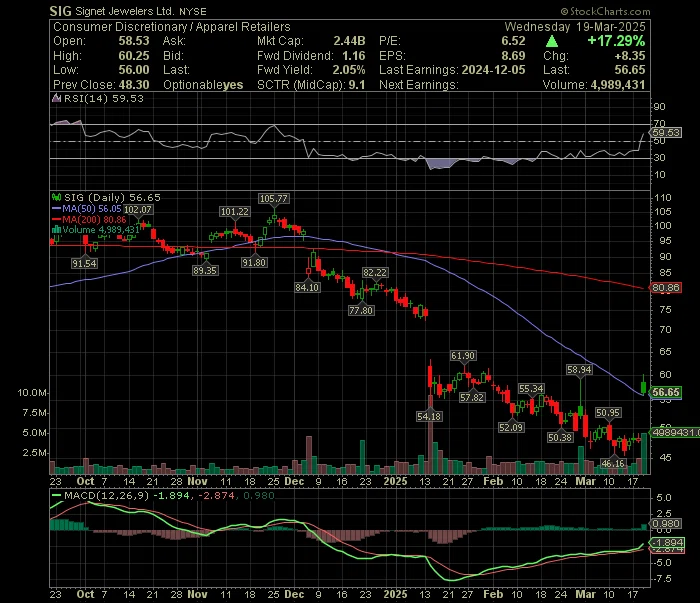Click the Prev Close value 48.30
This screenshot has height=603, width=700.
coord(133,85)
